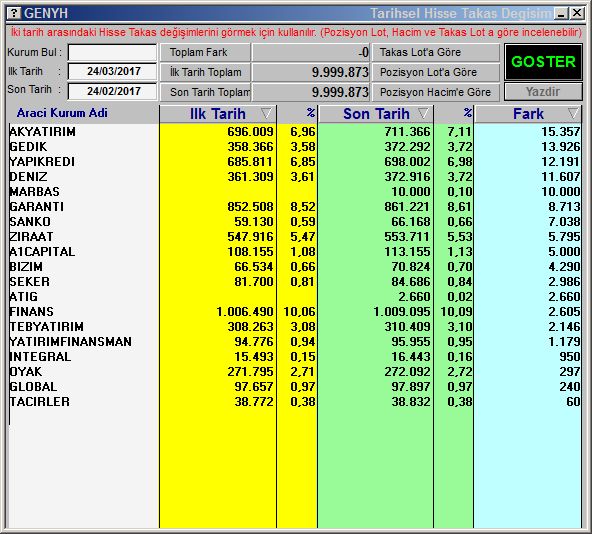Minimize the GENYH window
Viewport: 592px width, 534px height.
561,14
